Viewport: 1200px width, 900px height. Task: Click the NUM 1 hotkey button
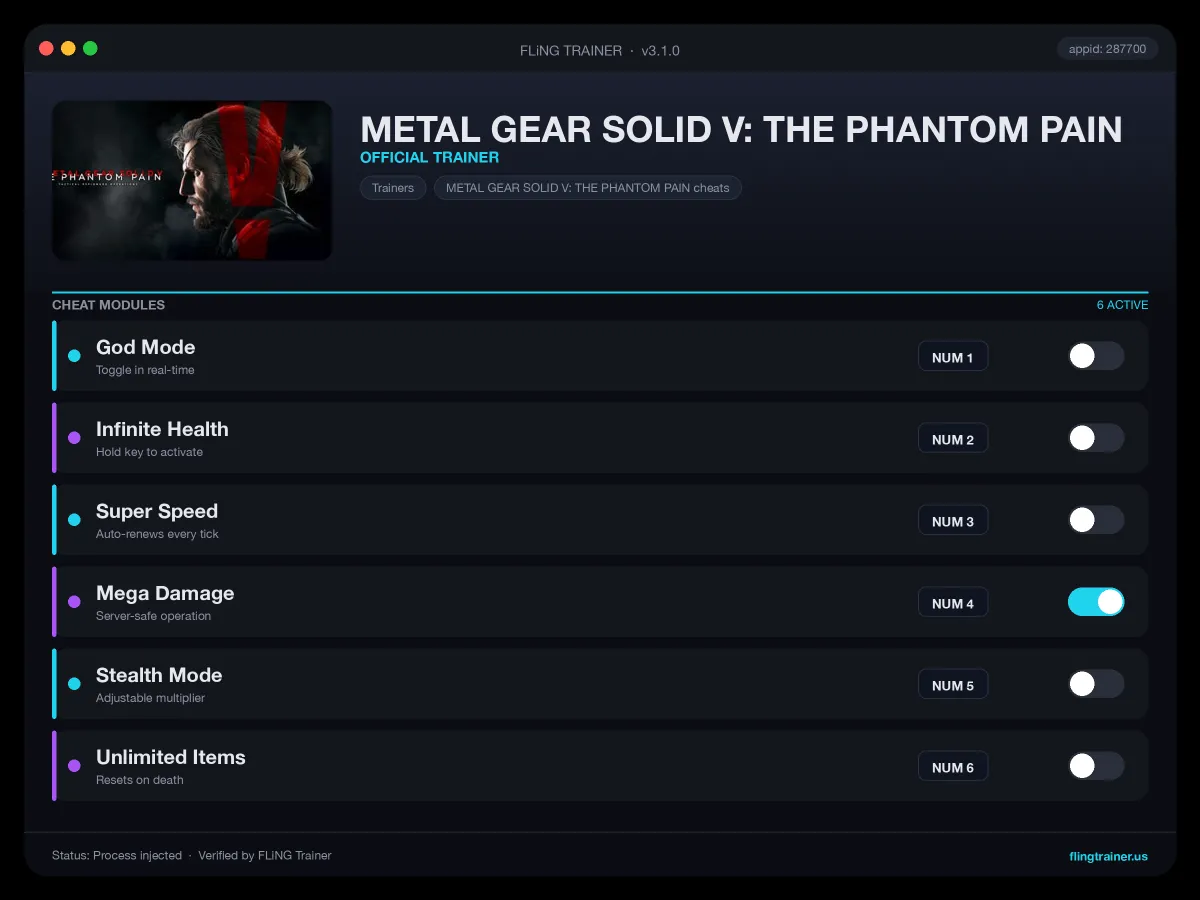953,357
